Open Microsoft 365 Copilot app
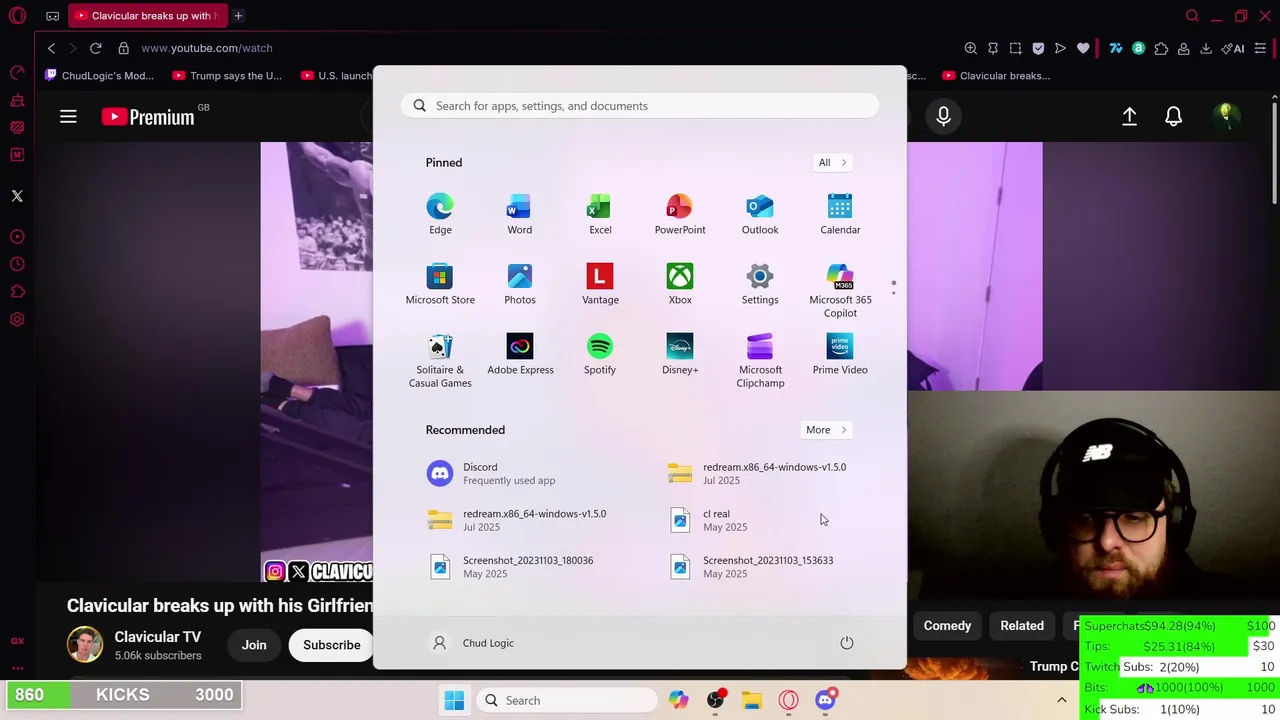 pos(840,290)
